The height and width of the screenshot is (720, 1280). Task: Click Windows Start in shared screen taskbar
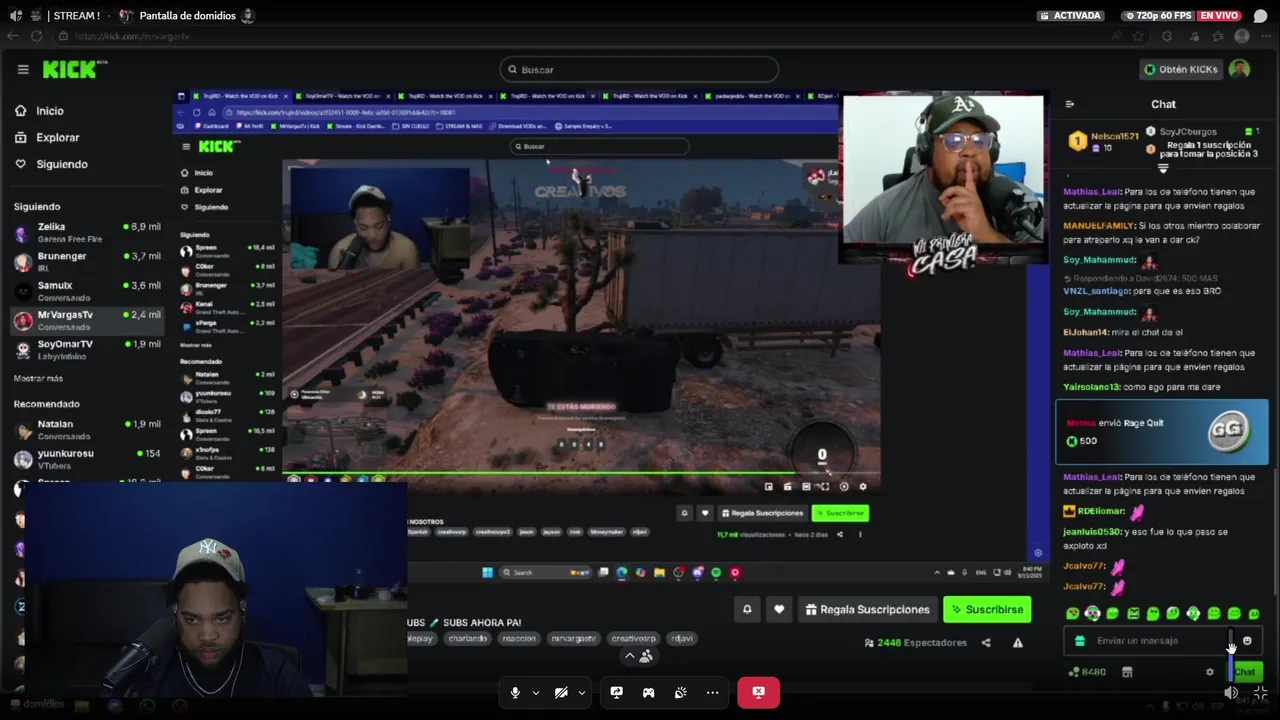488,573
